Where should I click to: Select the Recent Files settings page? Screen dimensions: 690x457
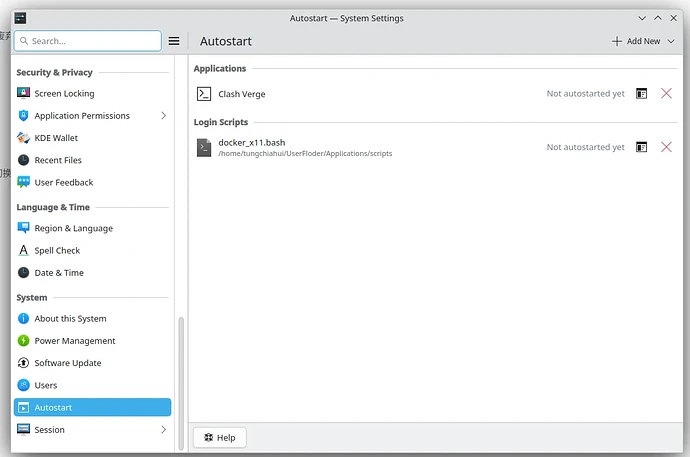click(58, 160)
